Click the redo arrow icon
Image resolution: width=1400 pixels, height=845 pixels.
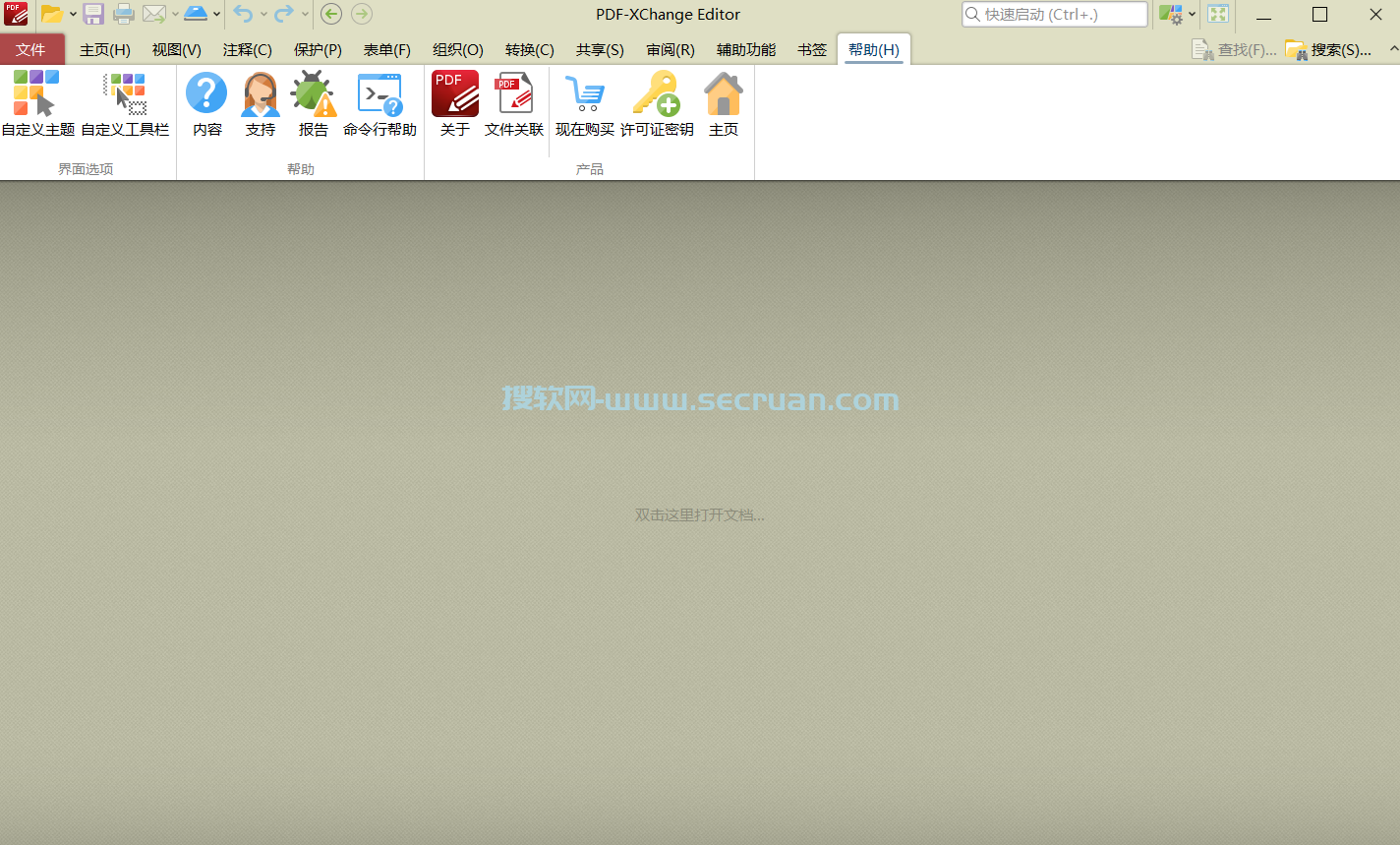coord(284,14)
